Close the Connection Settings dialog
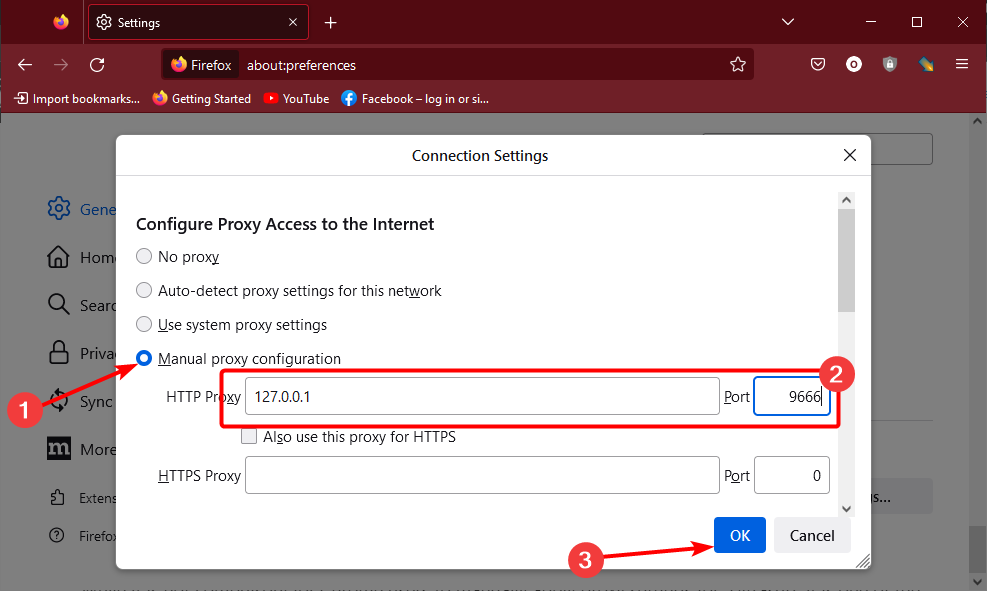Screen dimensions: 987x591 point(850,155)
